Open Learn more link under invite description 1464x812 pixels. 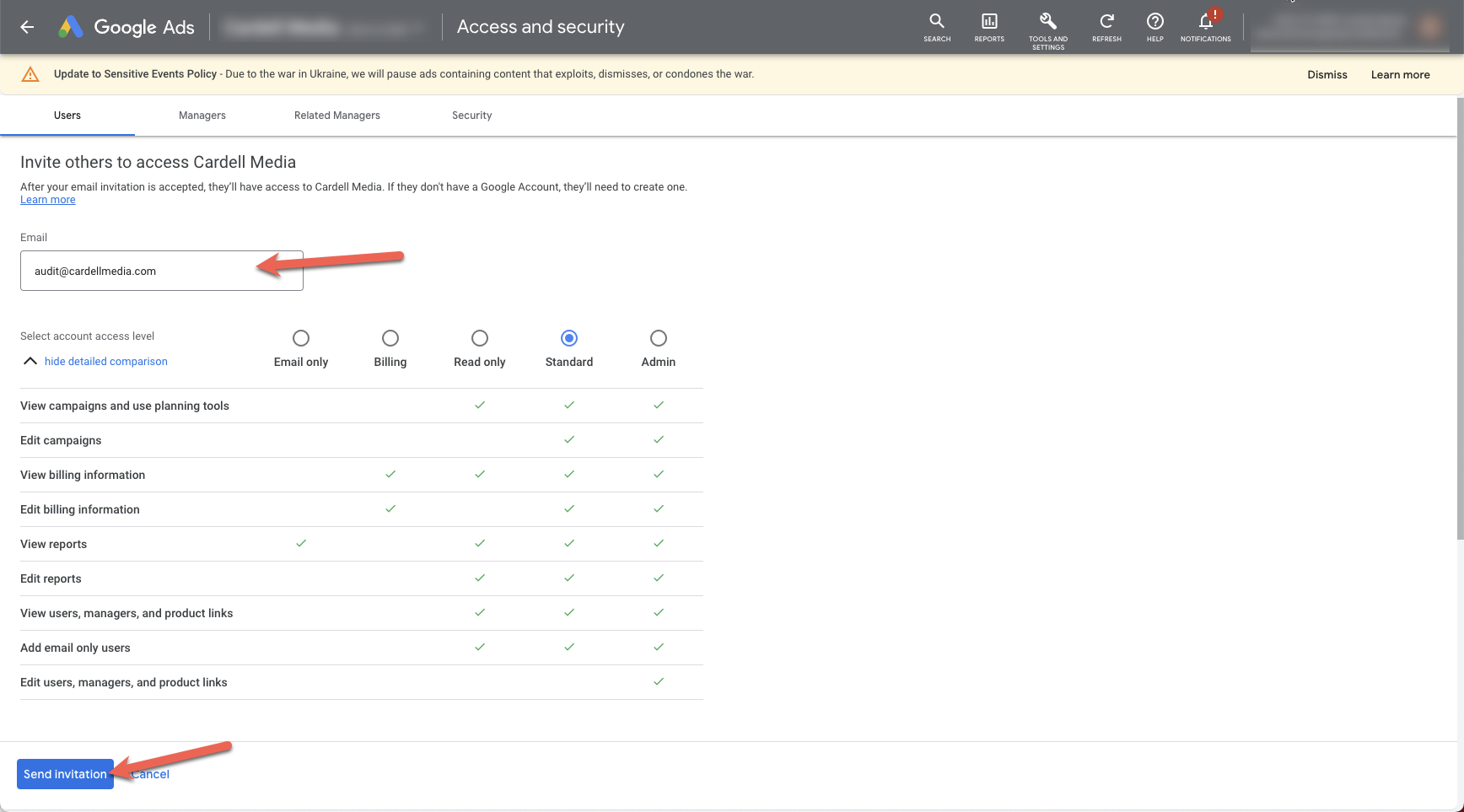click(48, 200)
